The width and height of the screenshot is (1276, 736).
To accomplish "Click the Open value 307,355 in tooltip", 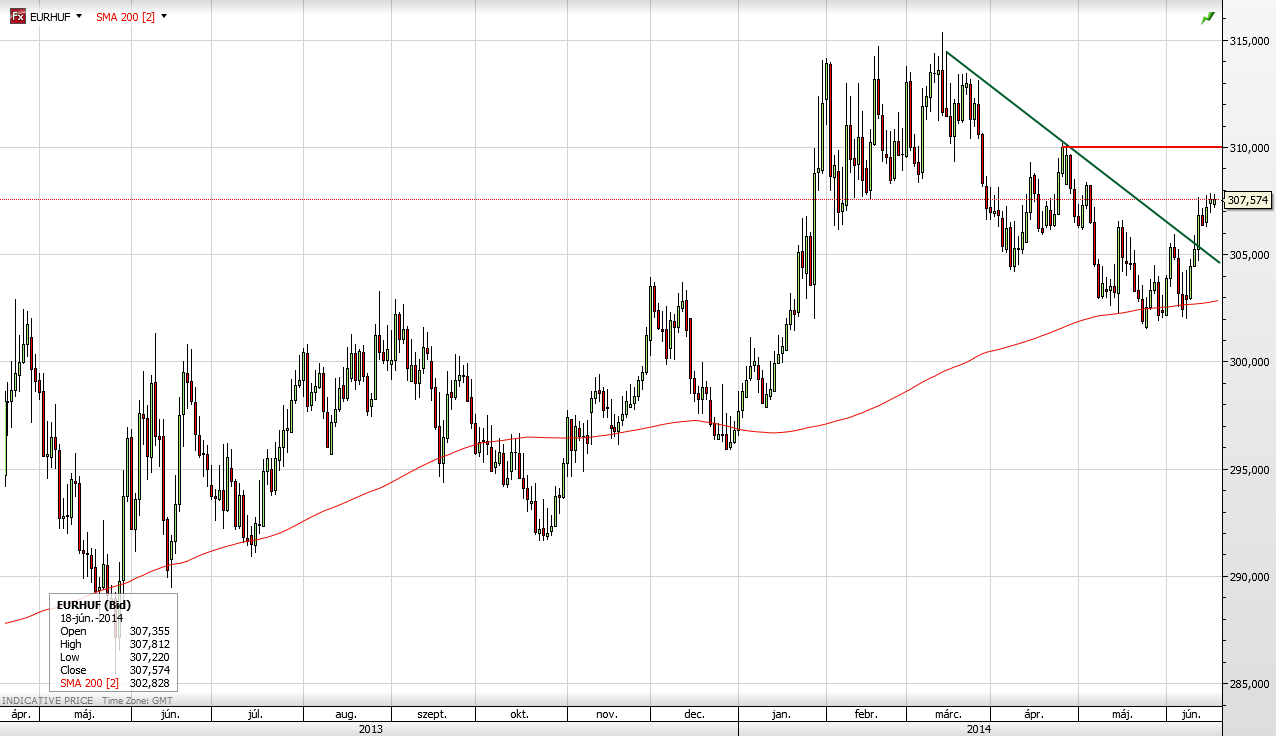I will [150, 631].
